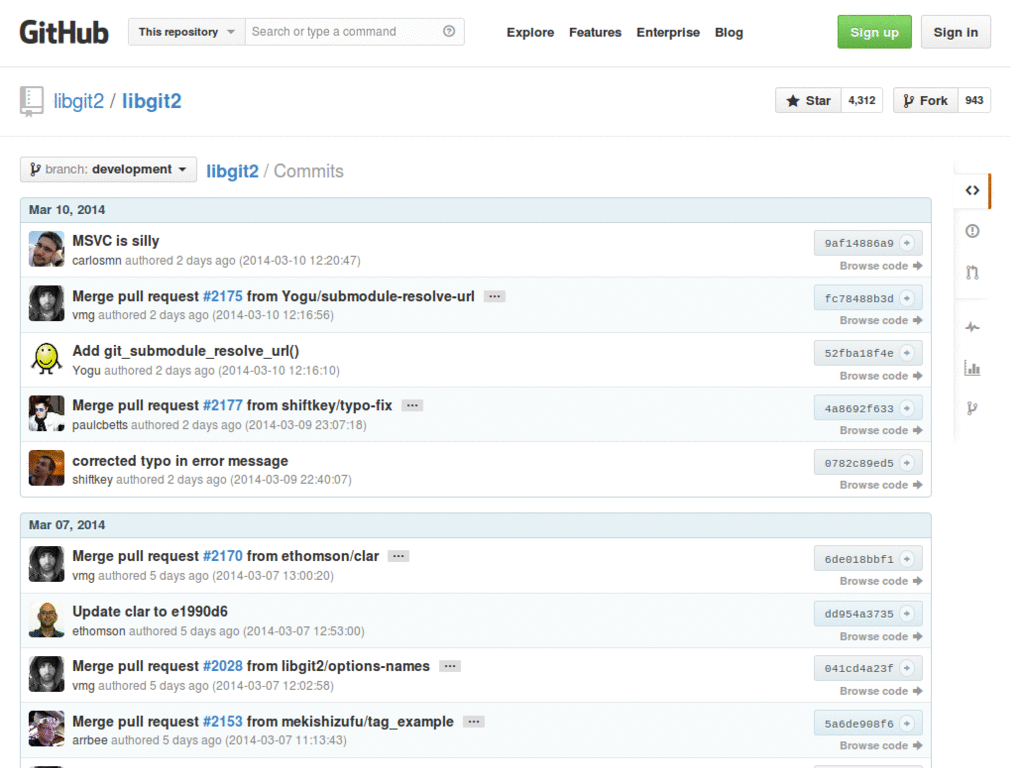Click the GitHub logo
Viewport: 1024px width, 768px height.
[64, 32]
